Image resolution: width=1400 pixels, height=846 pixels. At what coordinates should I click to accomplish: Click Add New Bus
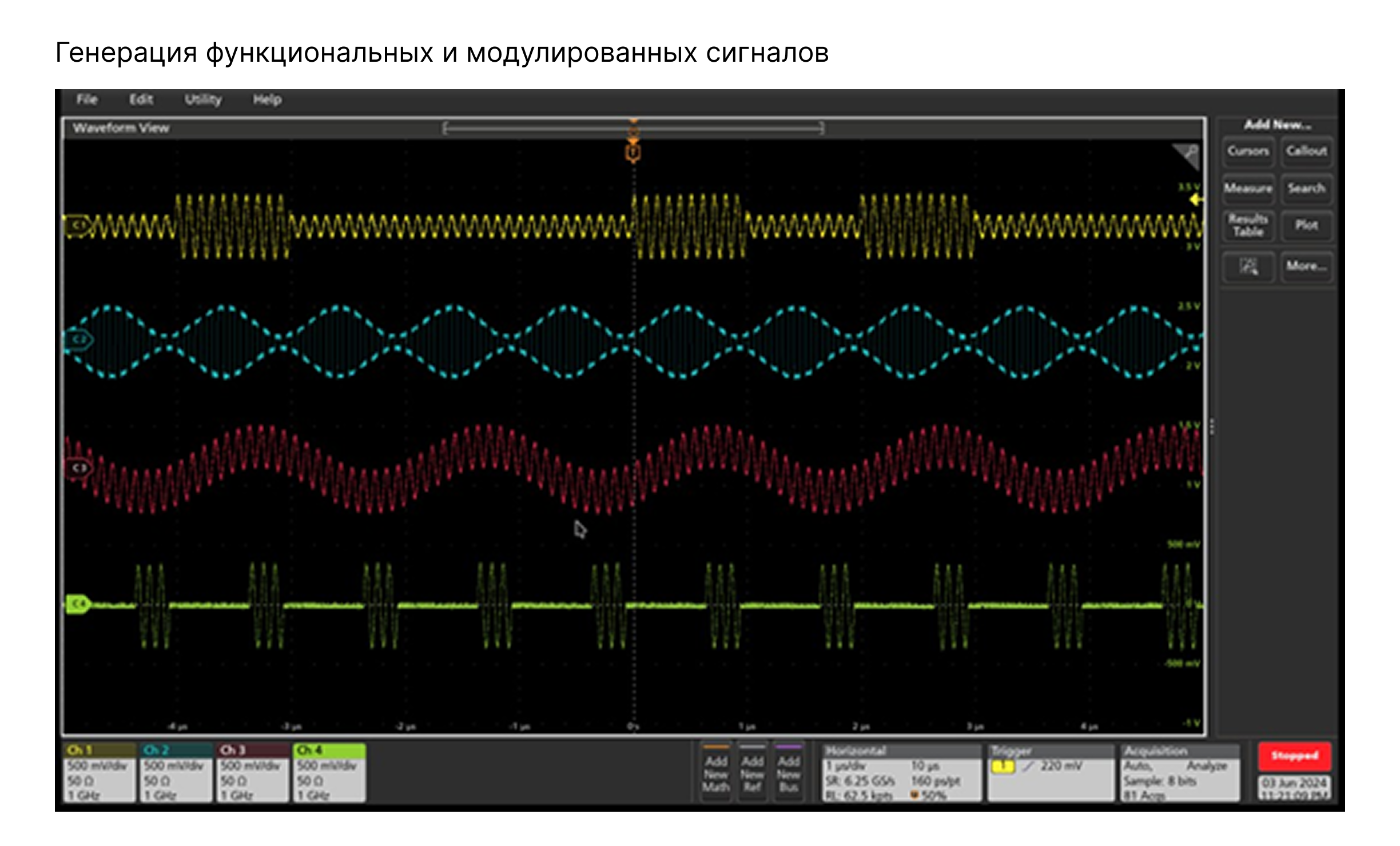point(788,773)
